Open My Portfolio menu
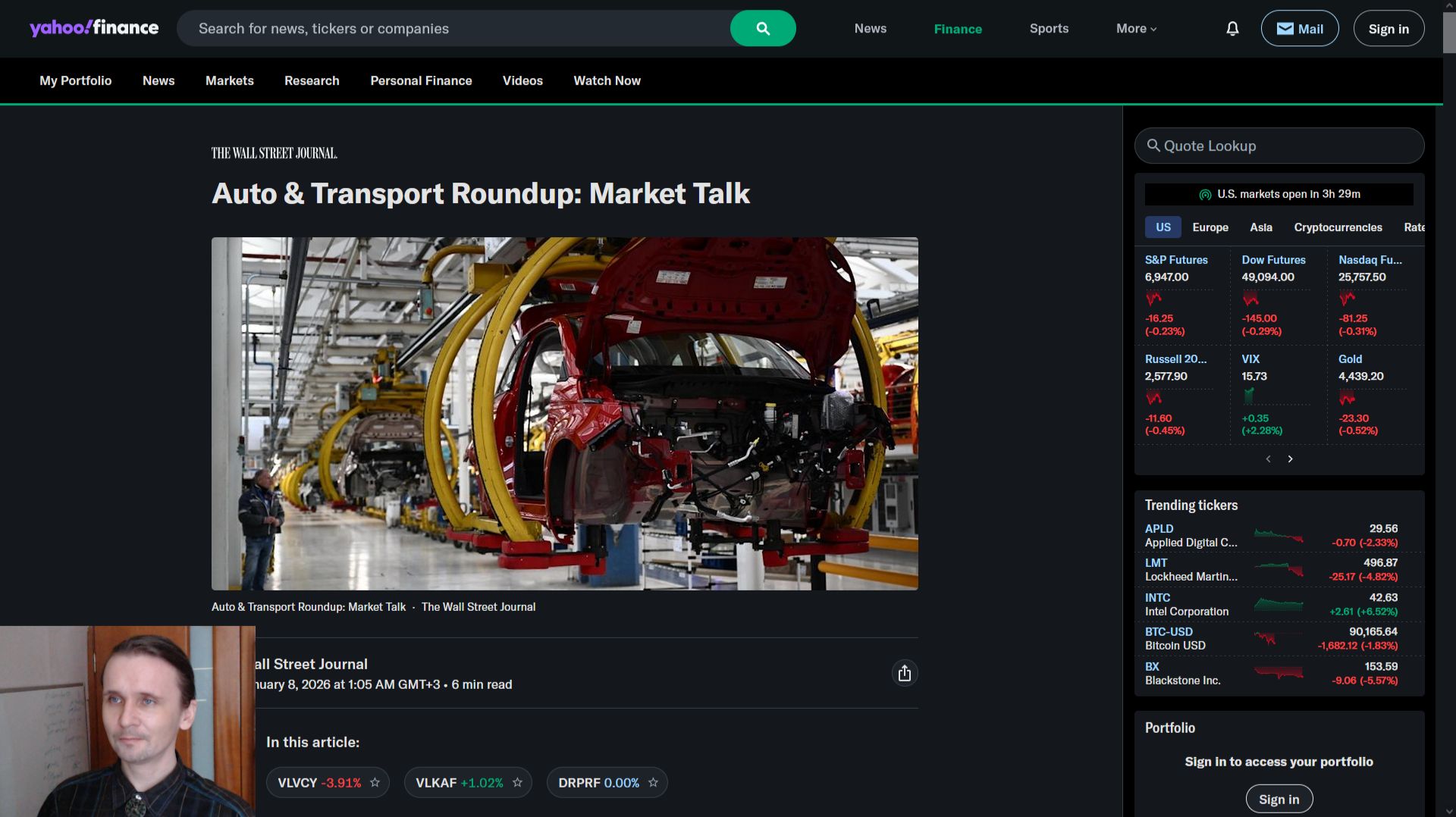 tap(75, 80)
